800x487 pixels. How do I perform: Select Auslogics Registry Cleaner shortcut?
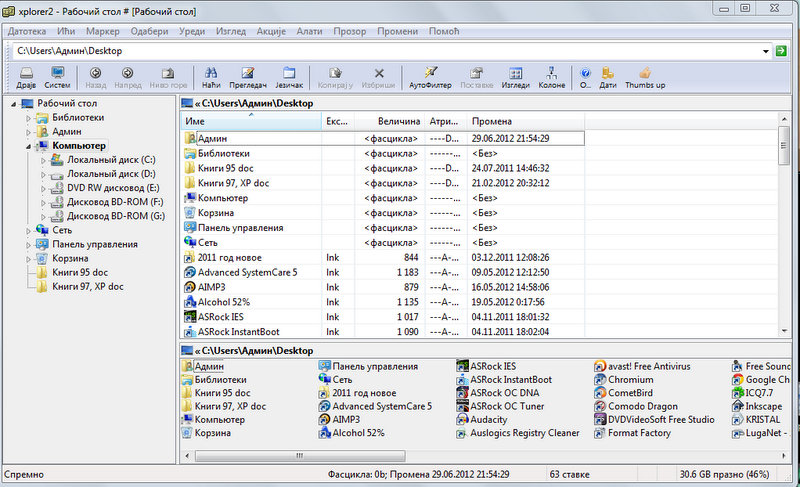click(518, 432)
